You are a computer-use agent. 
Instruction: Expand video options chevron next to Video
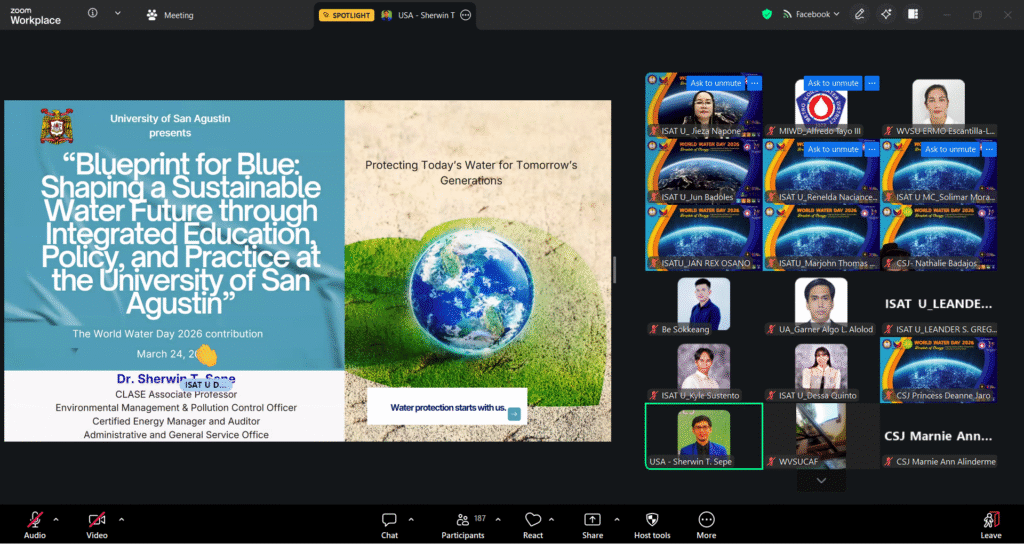point(121,519)
